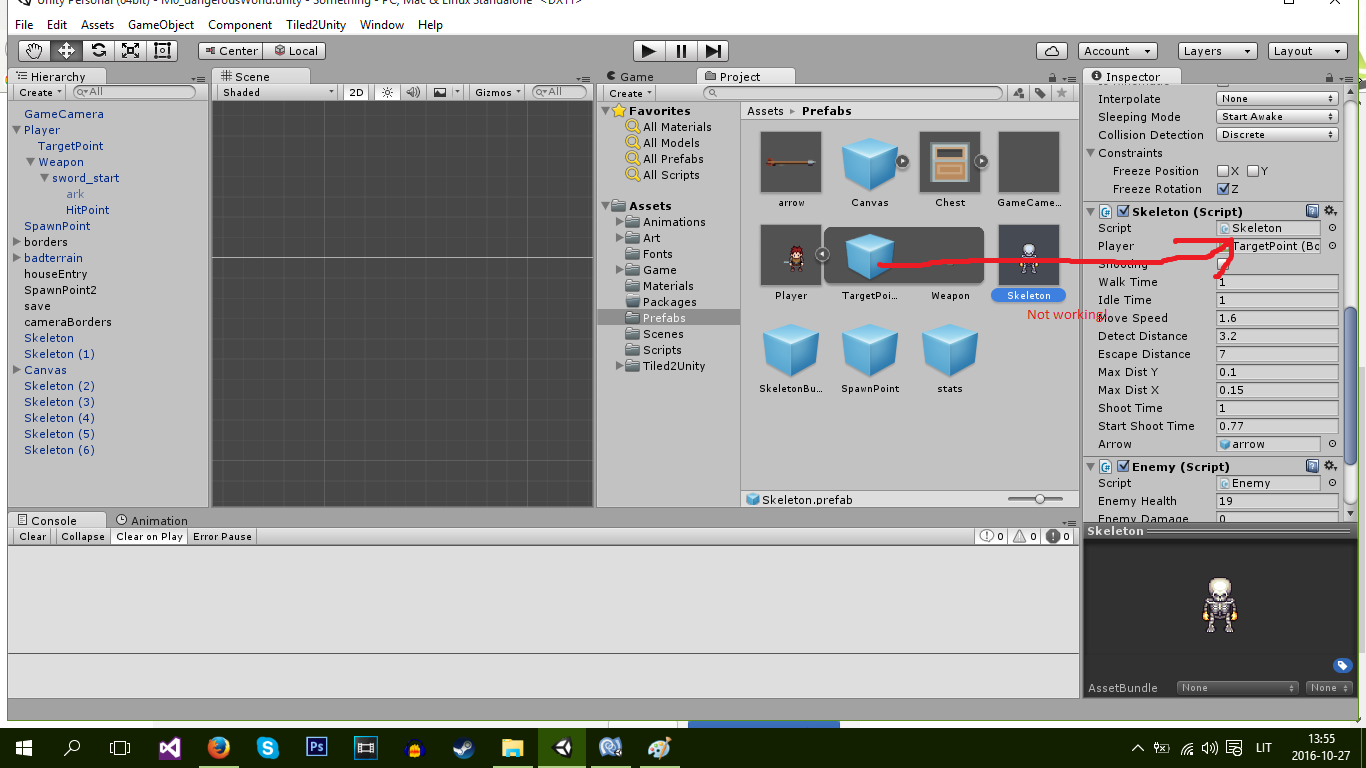Step one frame forward
Image resolution: width=1366 pixels, height=768 pixels.
[713, 51]
